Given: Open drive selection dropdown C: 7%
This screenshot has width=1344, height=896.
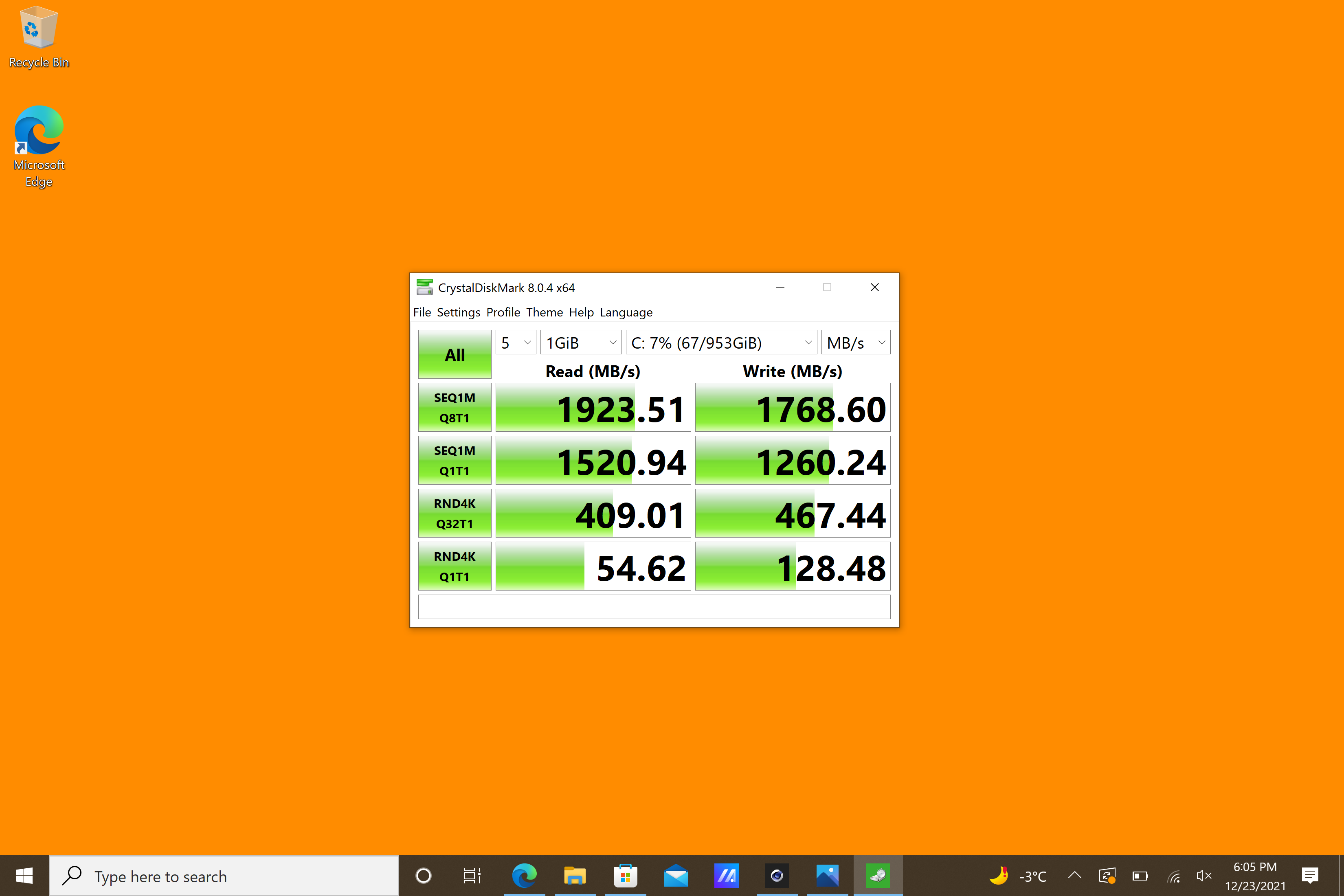Looking at the screenshot, I should (x=721, y=343).
